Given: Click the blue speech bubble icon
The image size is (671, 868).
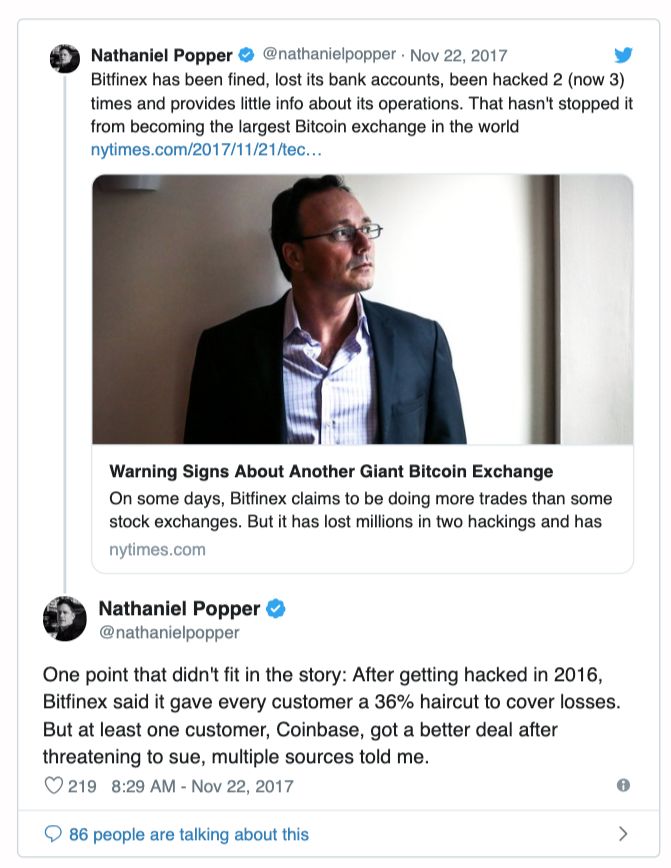Looking at the screenshot, I should pos(54,834).
